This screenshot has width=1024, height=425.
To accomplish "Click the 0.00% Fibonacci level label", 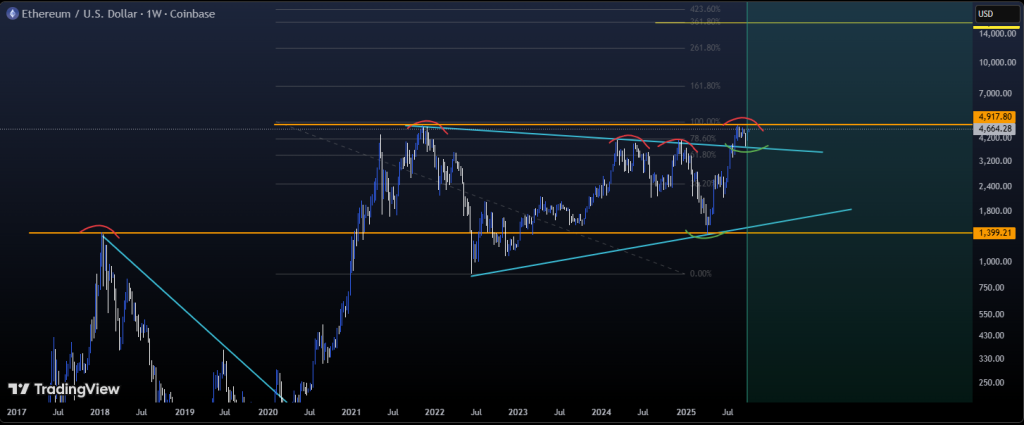I will point(701,273).
